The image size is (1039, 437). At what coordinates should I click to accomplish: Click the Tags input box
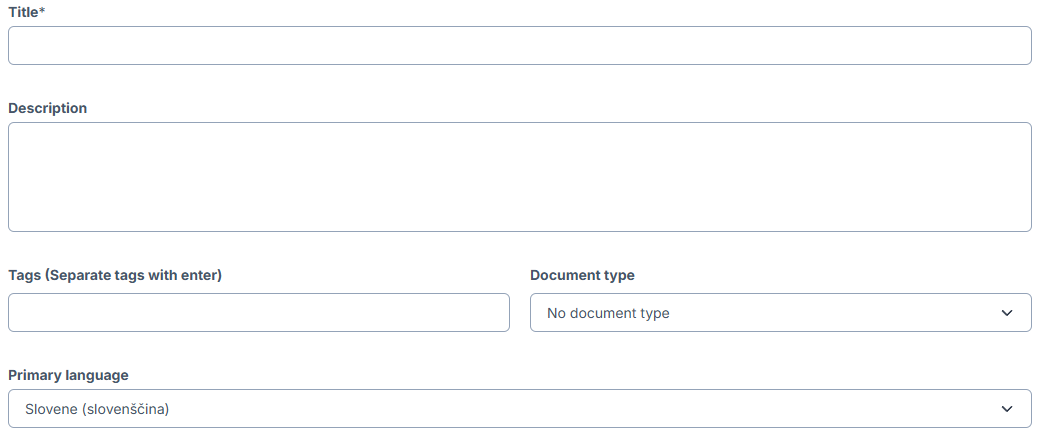point(258,312)
